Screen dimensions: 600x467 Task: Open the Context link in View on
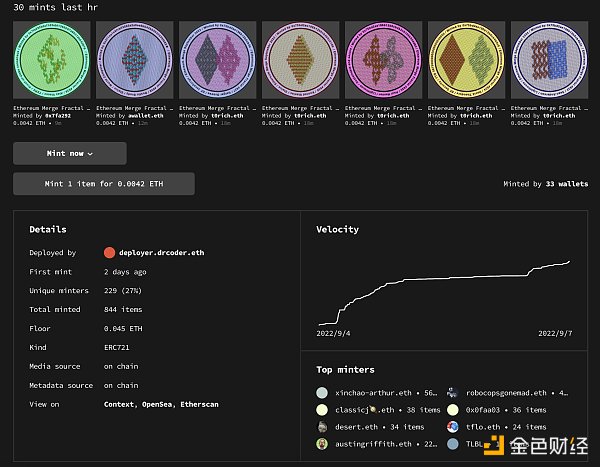click(121, 404)
